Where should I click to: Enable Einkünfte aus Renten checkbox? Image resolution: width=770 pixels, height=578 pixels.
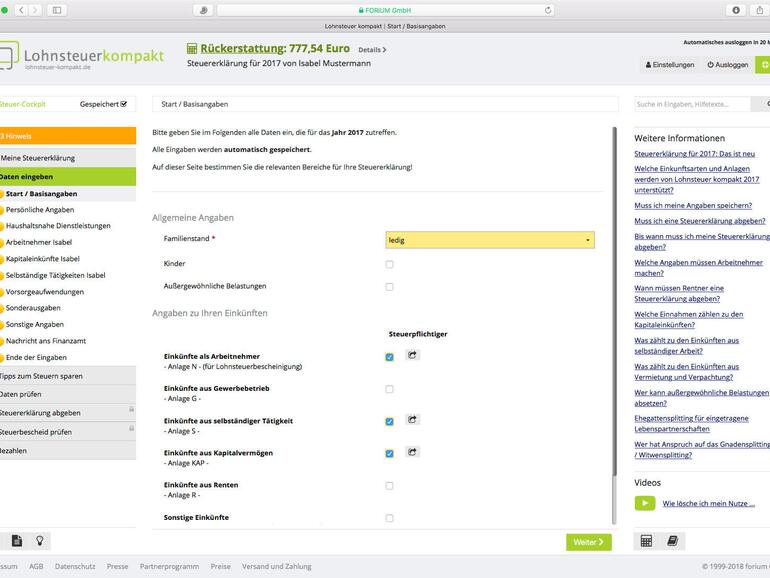[x=389, y=486]
